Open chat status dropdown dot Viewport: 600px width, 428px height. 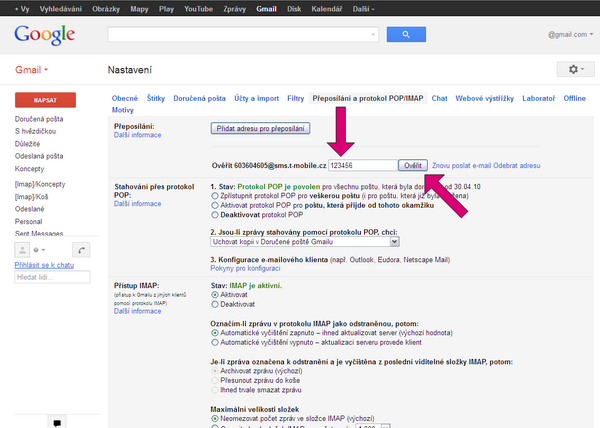[39, 250]
